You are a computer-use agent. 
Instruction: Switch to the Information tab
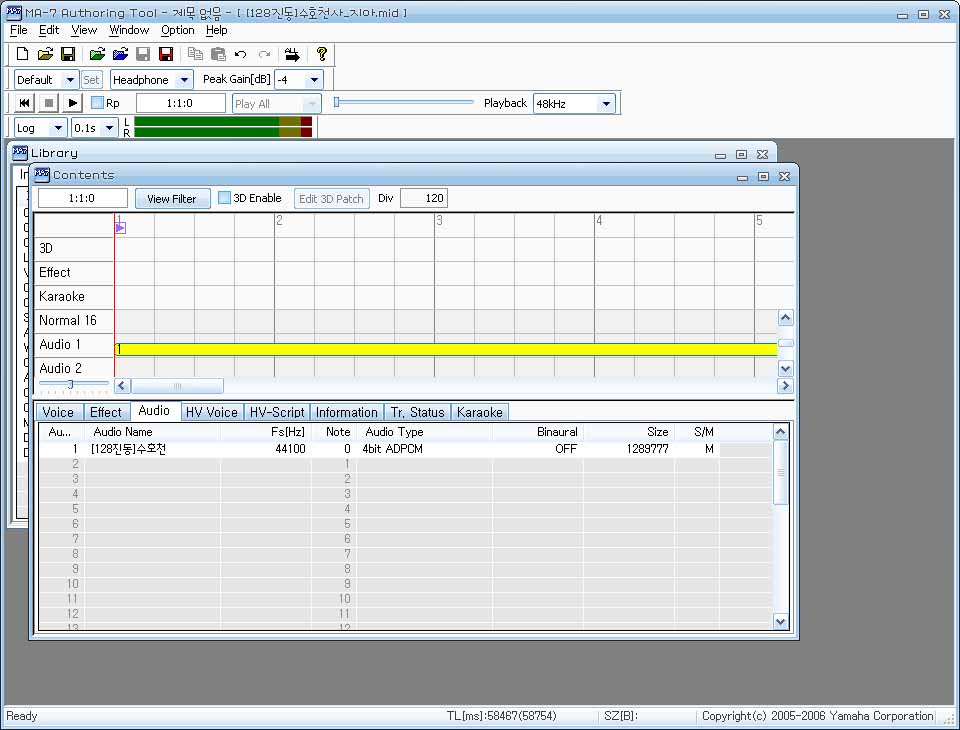347,412
